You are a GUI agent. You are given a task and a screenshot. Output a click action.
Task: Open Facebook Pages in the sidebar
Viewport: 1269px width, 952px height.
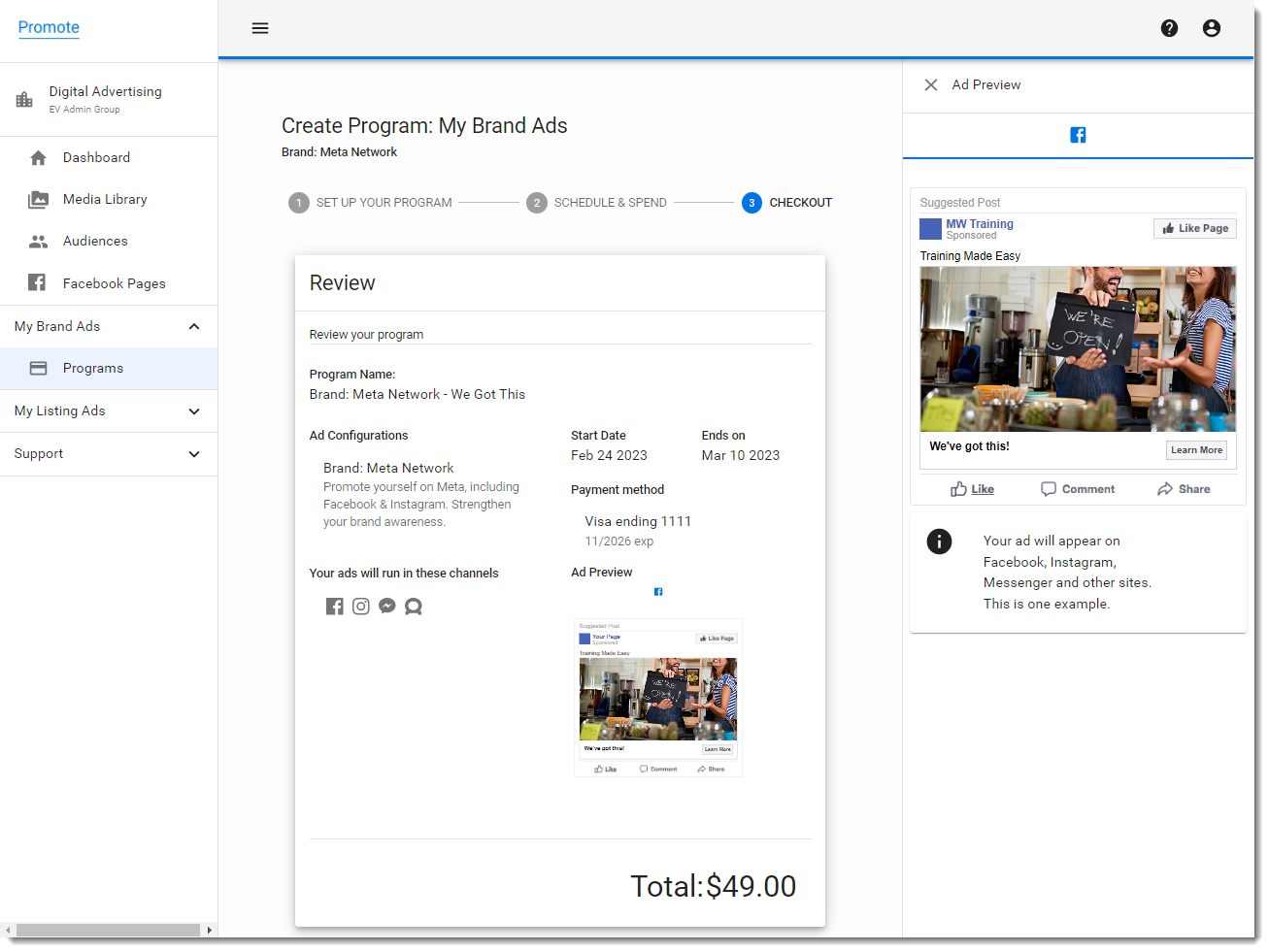(x=114, y=283)
